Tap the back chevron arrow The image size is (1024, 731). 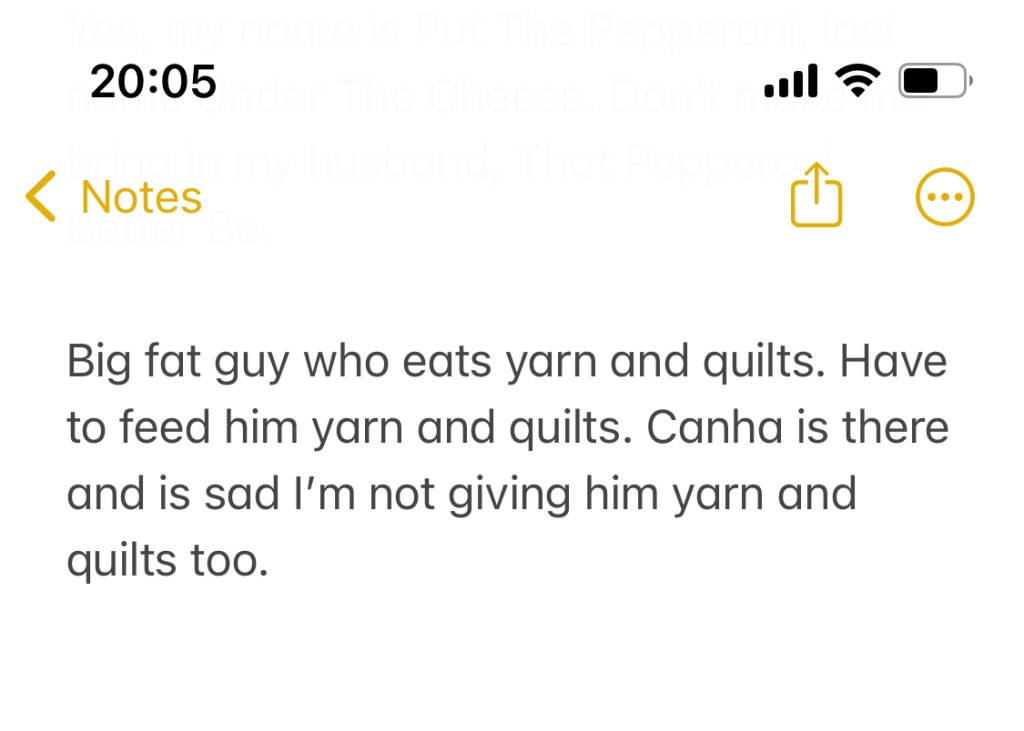point(41,196)
